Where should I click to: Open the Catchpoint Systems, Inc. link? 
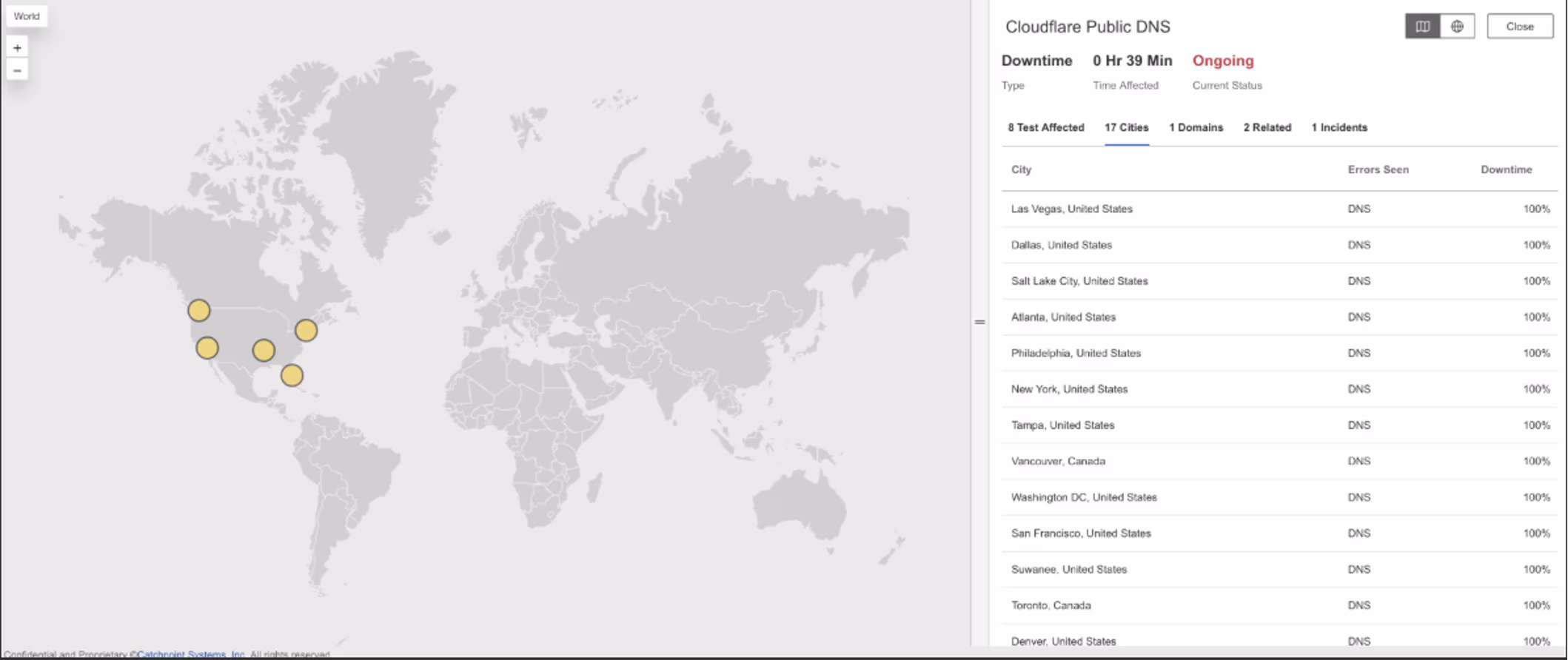coord(191,654)
